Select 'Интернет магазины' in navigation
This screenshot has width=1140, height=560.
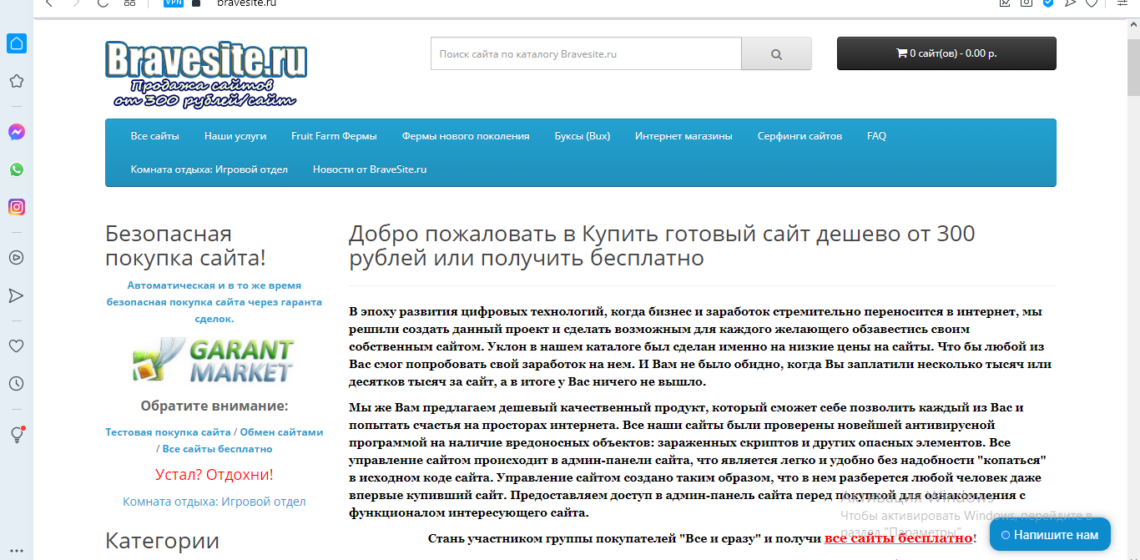pyautogui.click(x=683, y=136)
